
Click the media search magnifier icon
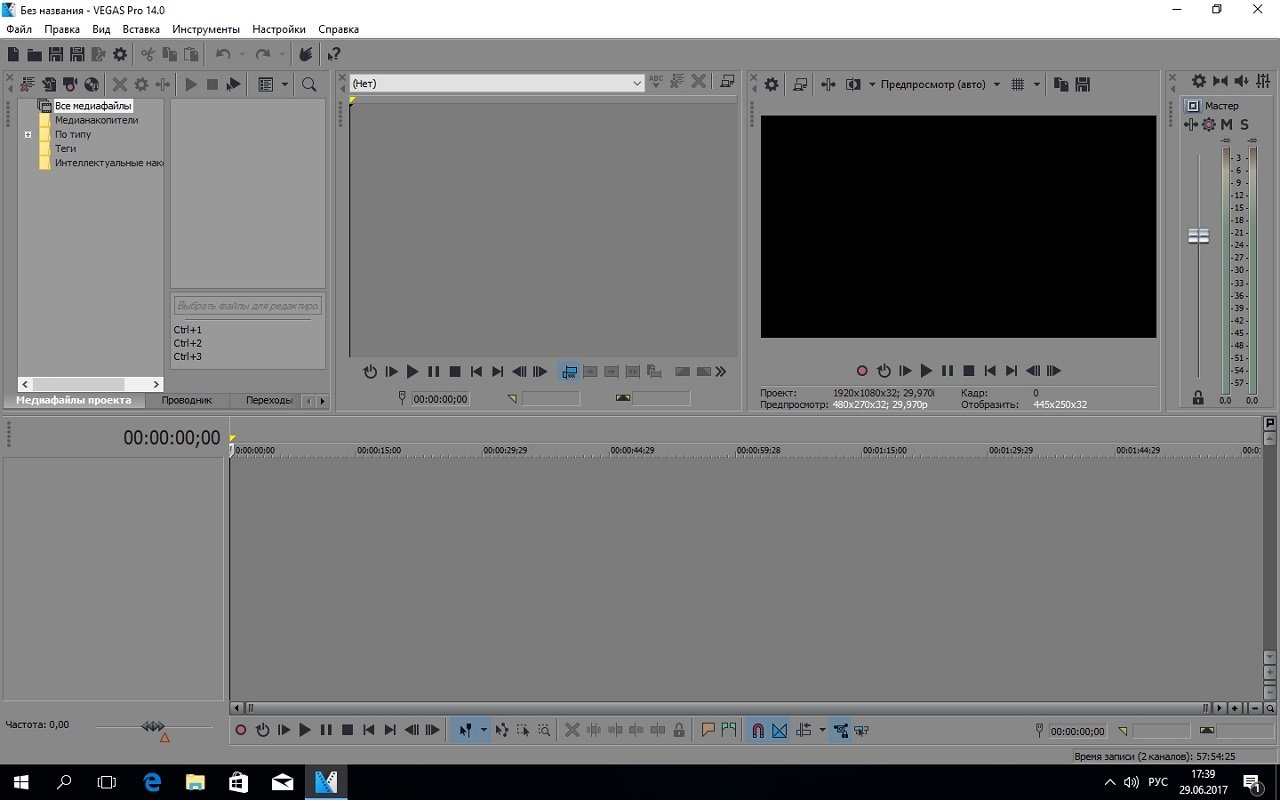pyautogui.click(x=309, y=85)
